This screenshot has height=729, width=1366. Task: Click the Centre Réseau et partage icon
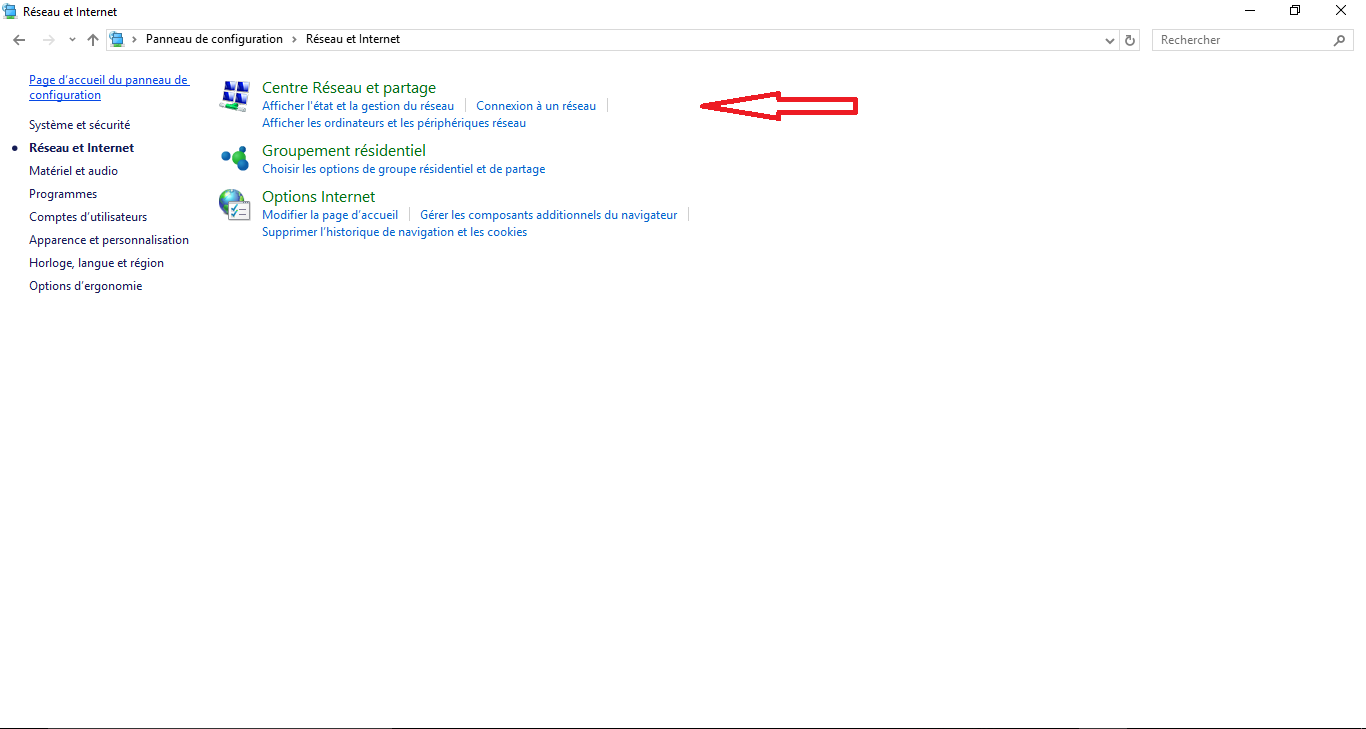(234, 96)
